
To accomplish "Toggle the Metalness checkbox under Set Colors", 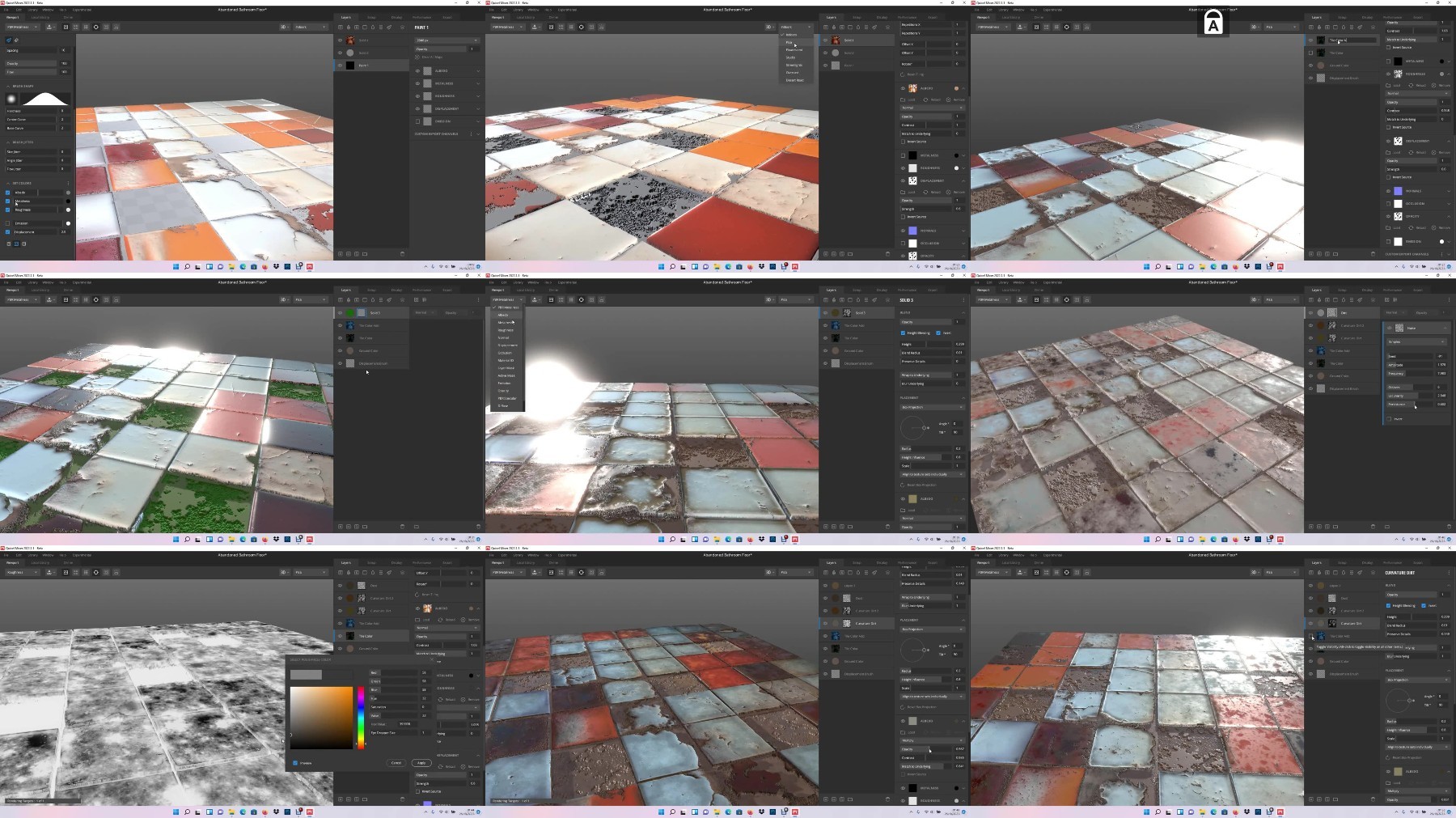I will coord(7,201).
